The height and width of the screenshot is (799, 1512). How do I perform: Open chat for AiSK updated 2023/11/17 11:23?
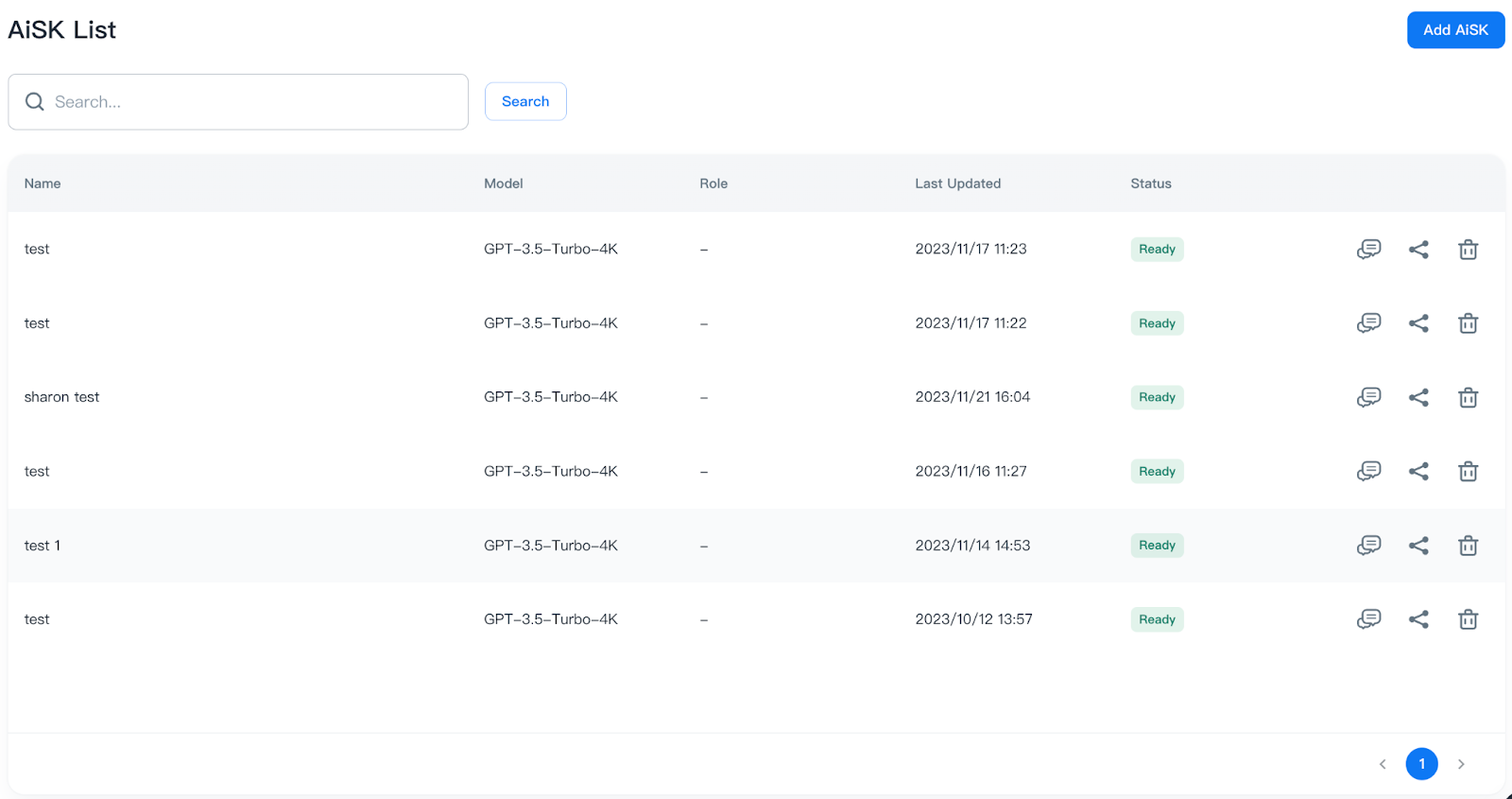click(1368, 250)
